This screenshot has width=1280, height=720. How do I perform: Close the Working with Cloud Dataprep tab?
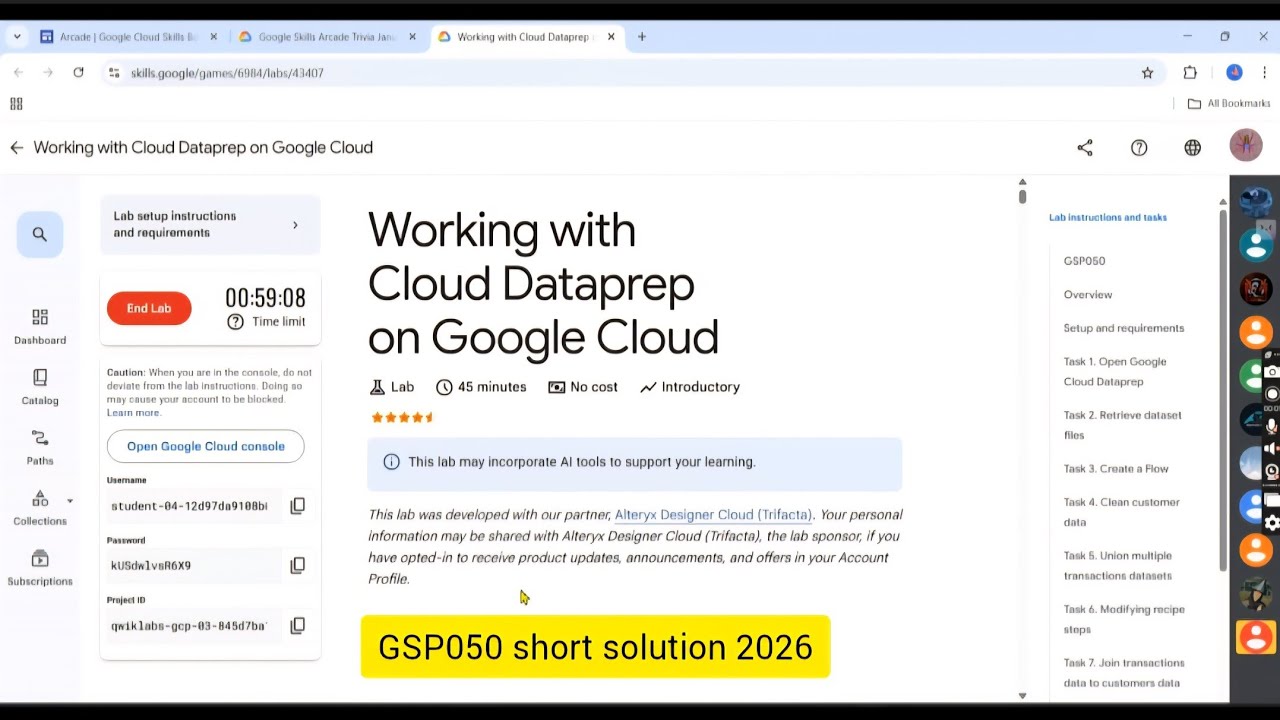[611, 37]
